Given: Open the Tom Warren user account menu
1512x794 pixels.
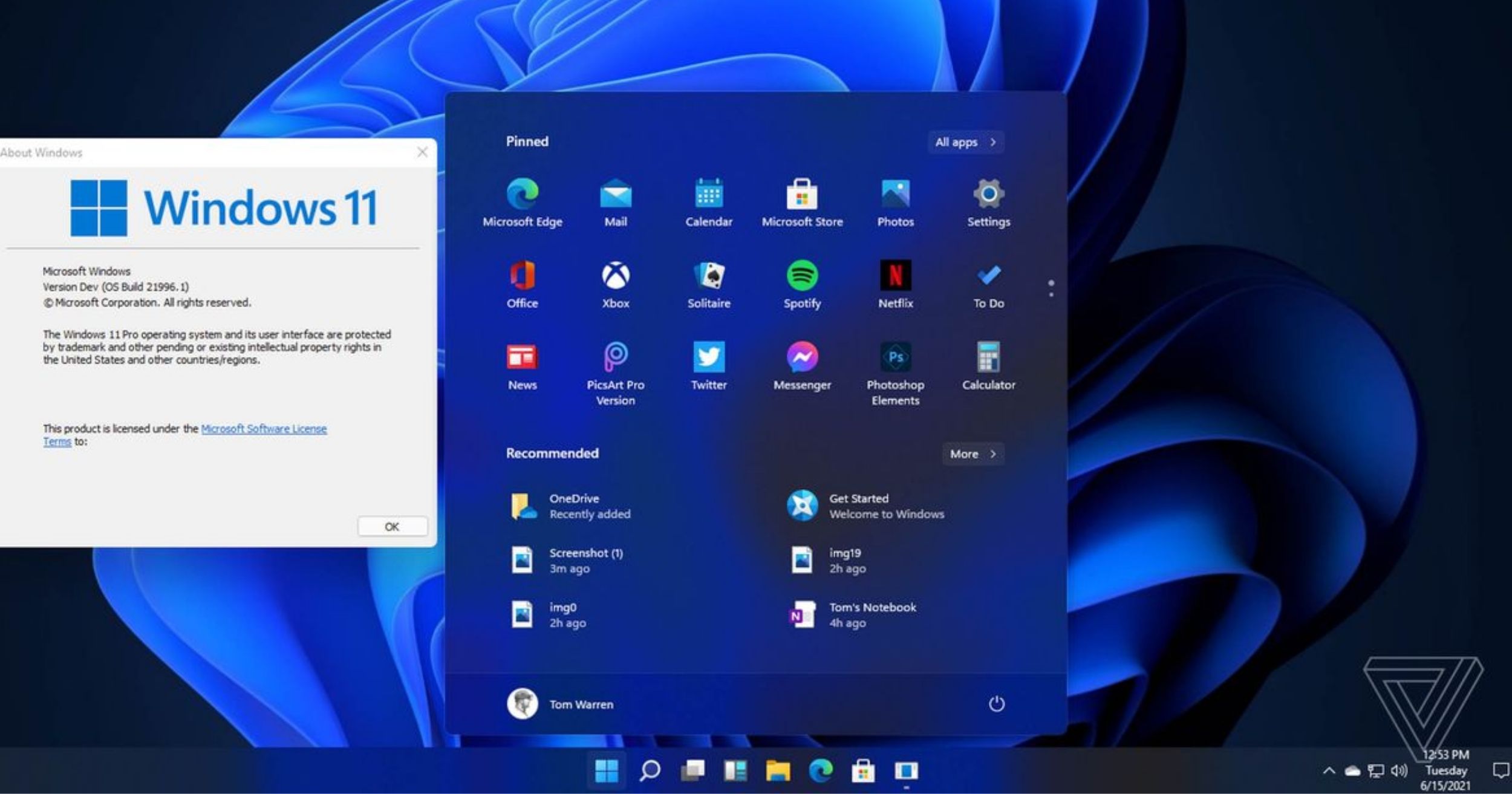Looking at the screenshot, I should pos(561,704).
